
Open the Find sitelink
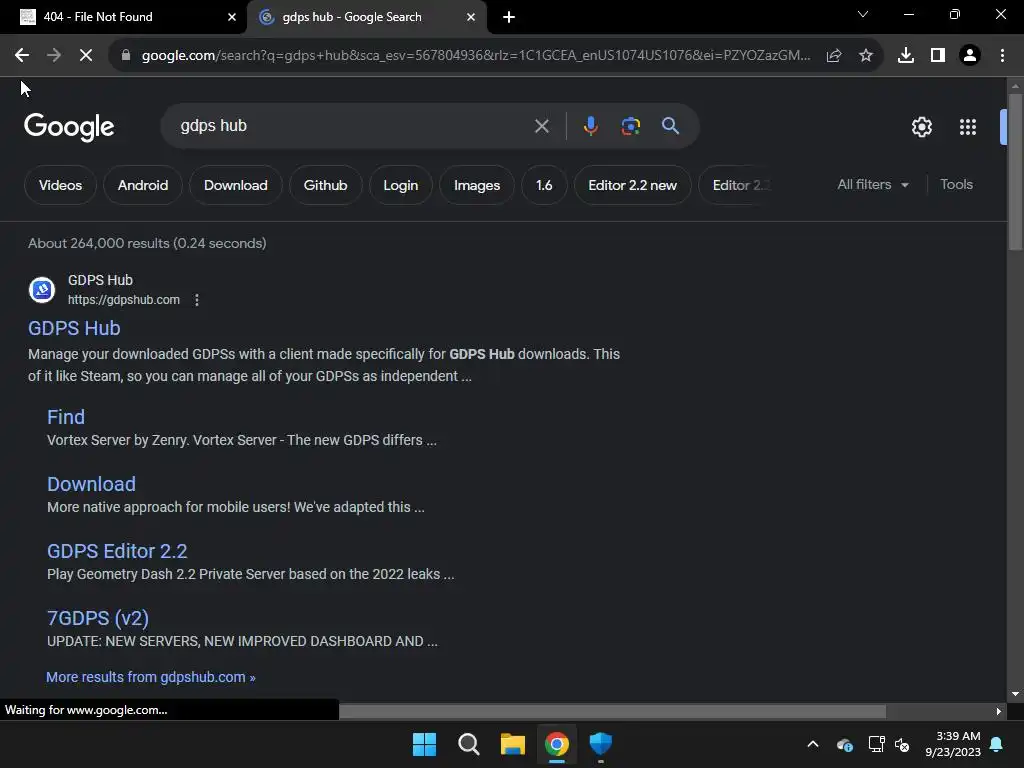point(66,417)
